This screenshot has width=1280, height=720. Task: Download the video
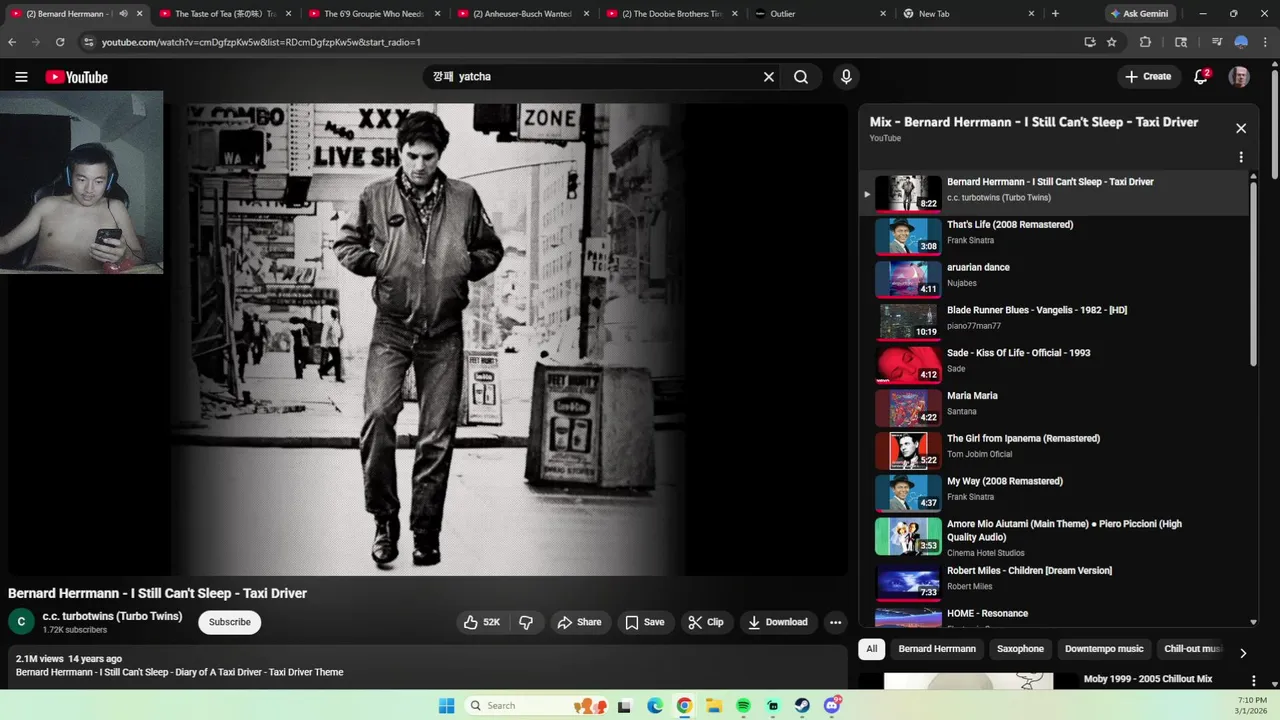click(x=777, y=622)
